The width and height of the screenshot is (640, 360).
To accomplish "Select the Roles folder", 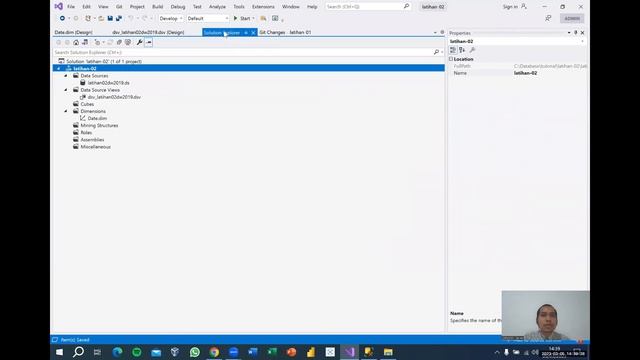I will [x=86, y=133].
